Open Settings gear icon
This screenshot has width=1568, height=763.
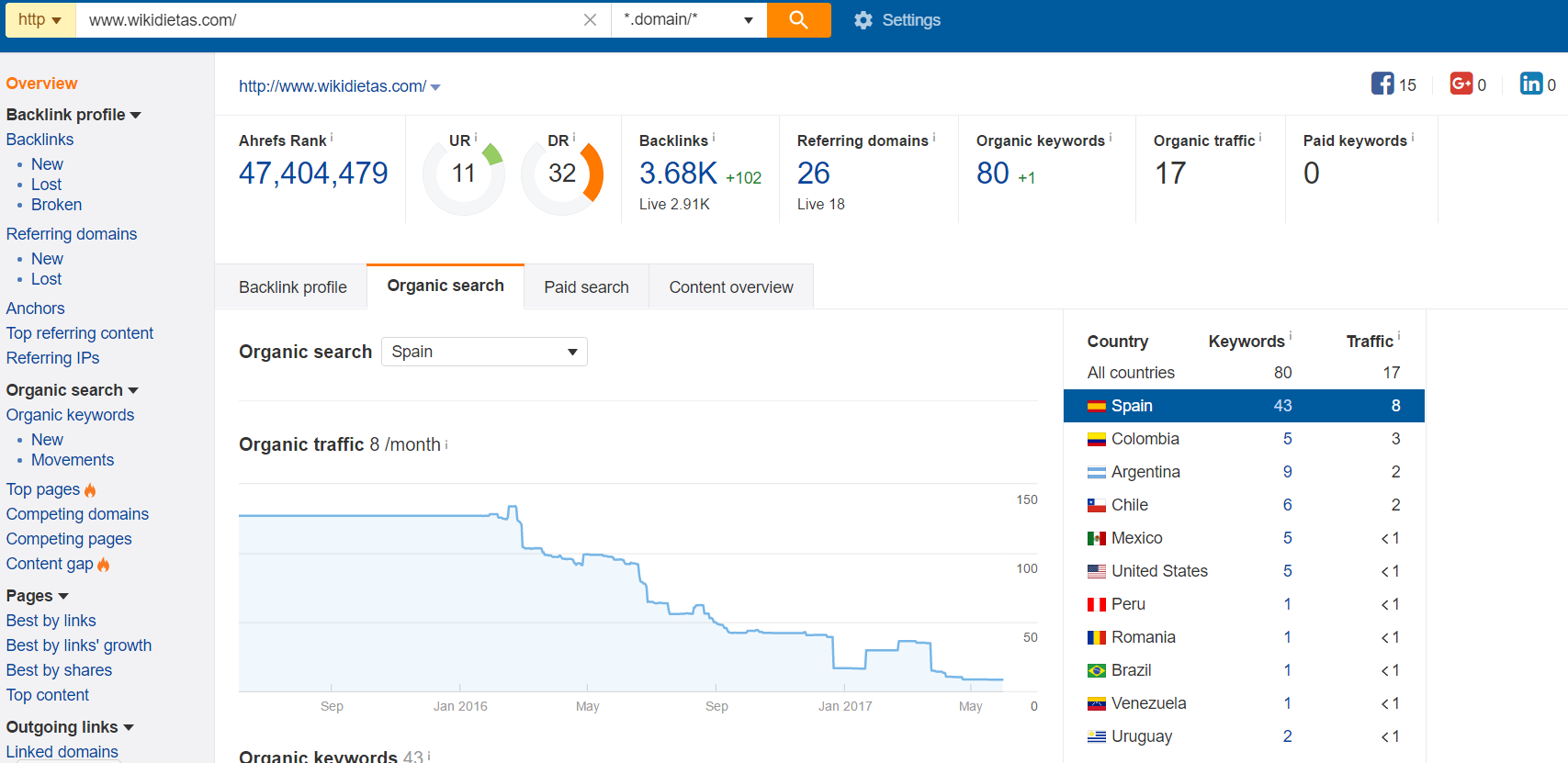[863, 20]
